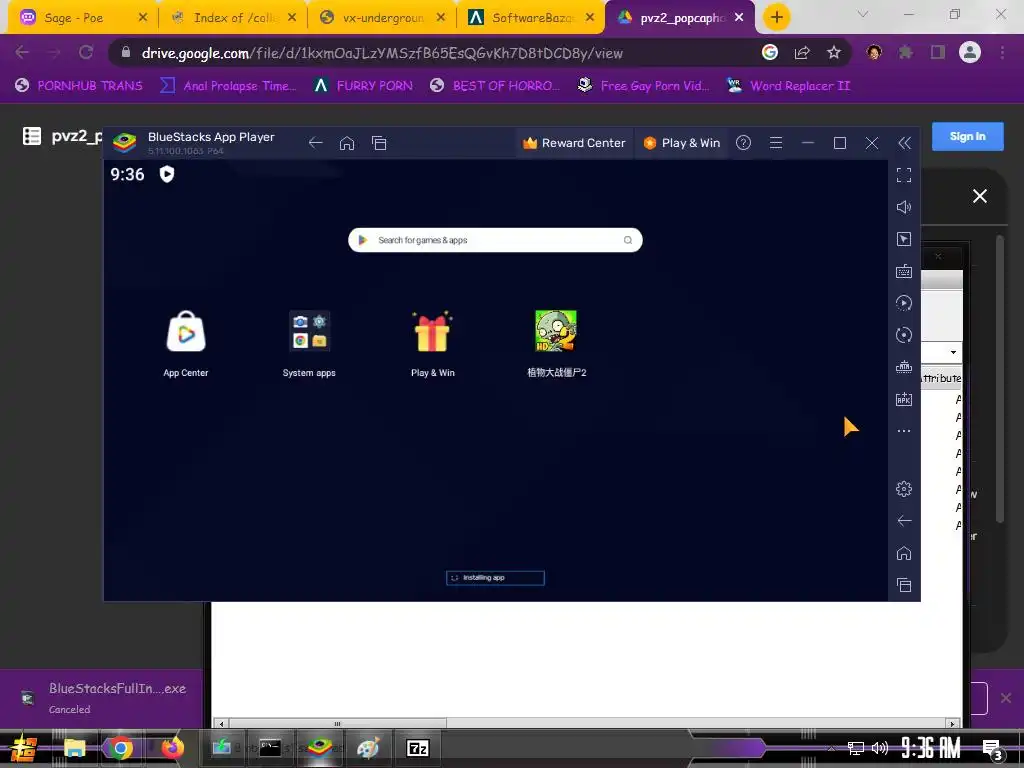
Task: Click Sign in button on Drive
Action: tap(967, 136)
